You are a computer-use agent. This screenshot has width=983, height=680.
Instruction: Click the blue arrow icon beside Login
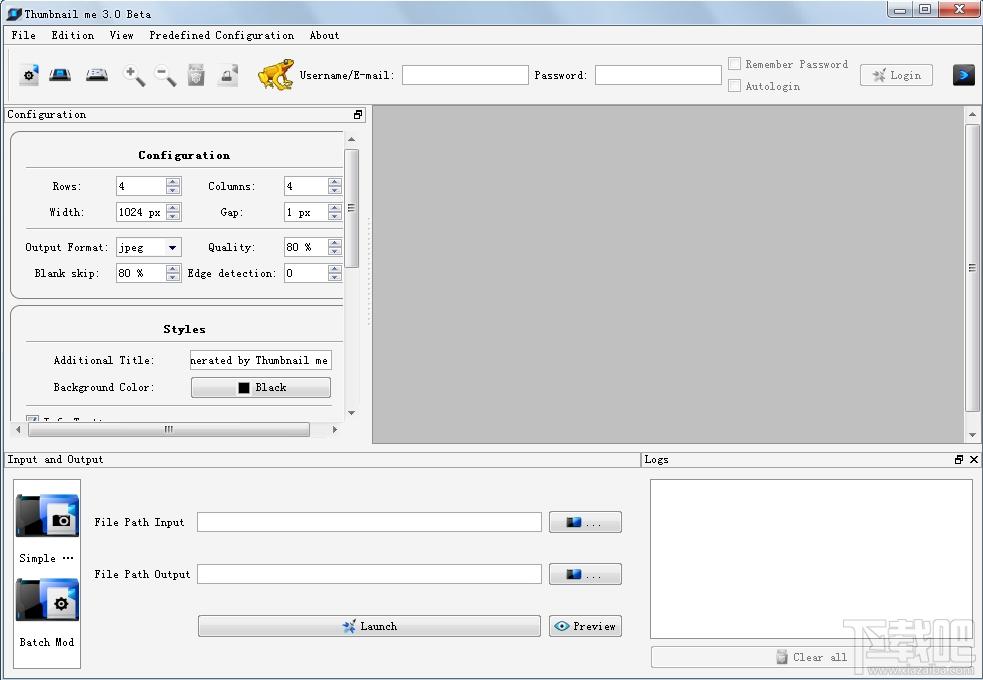[964, 75]
